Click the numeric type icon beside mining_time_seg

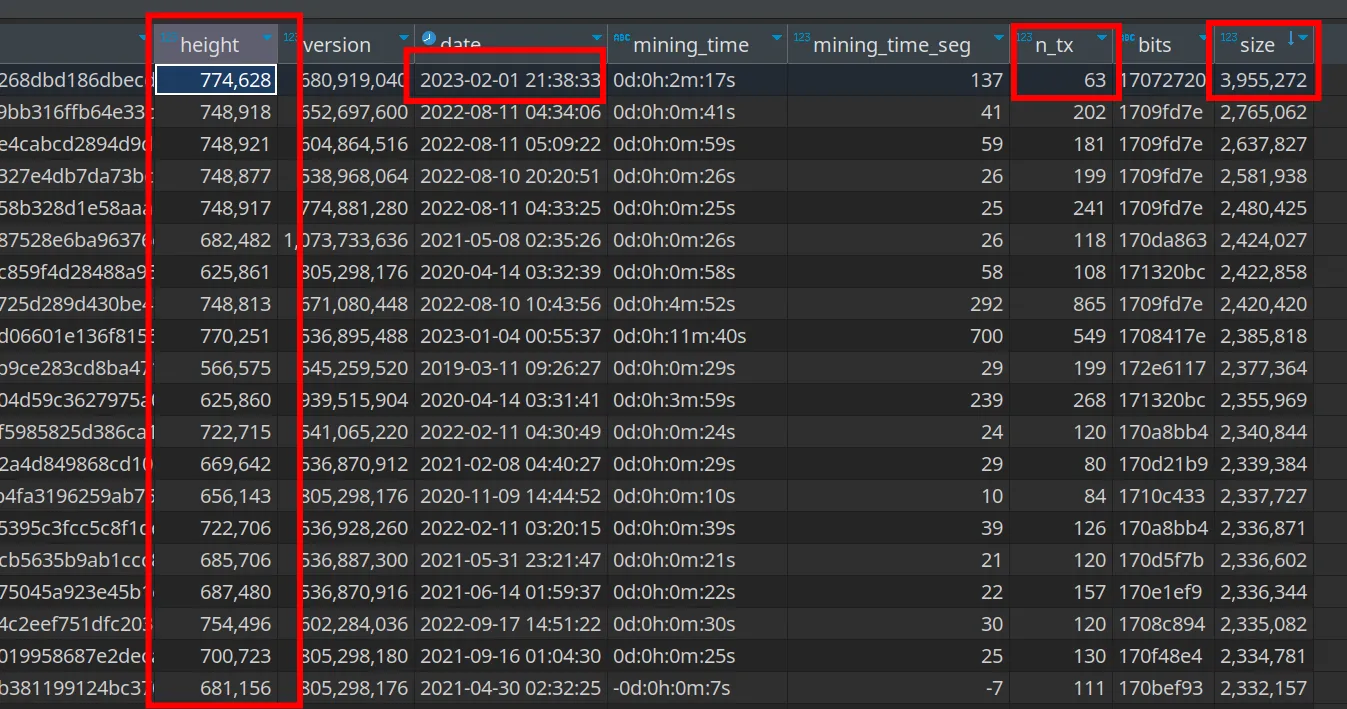(801, 37)
